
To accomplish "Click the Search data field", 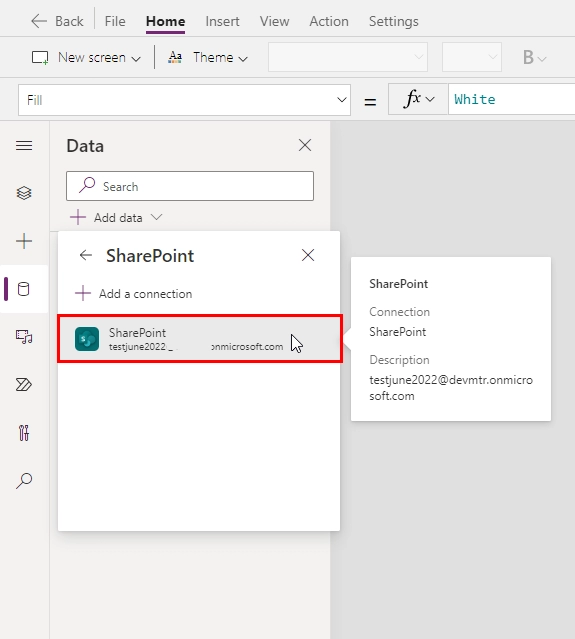I will [190, 186].
